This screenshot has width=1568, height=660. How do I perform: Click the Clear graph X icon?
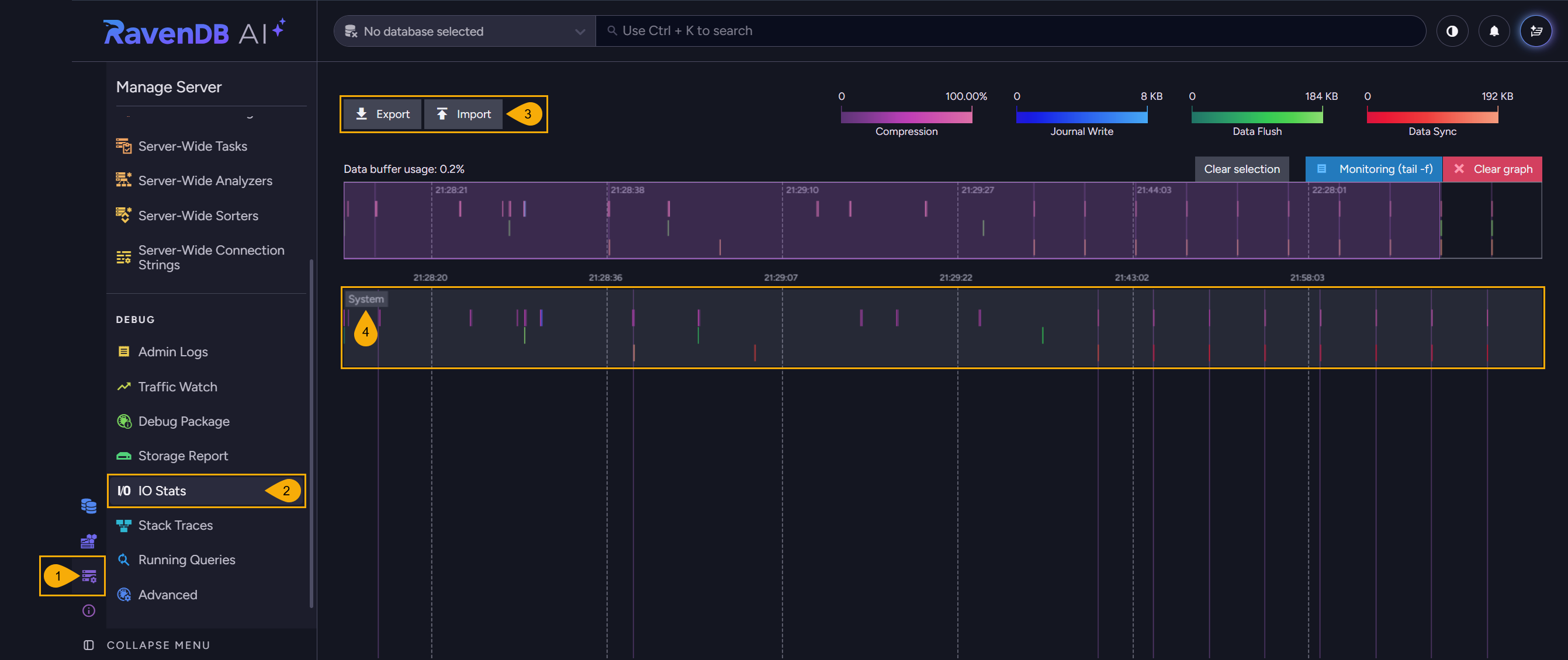click(x=1459, y=168)
